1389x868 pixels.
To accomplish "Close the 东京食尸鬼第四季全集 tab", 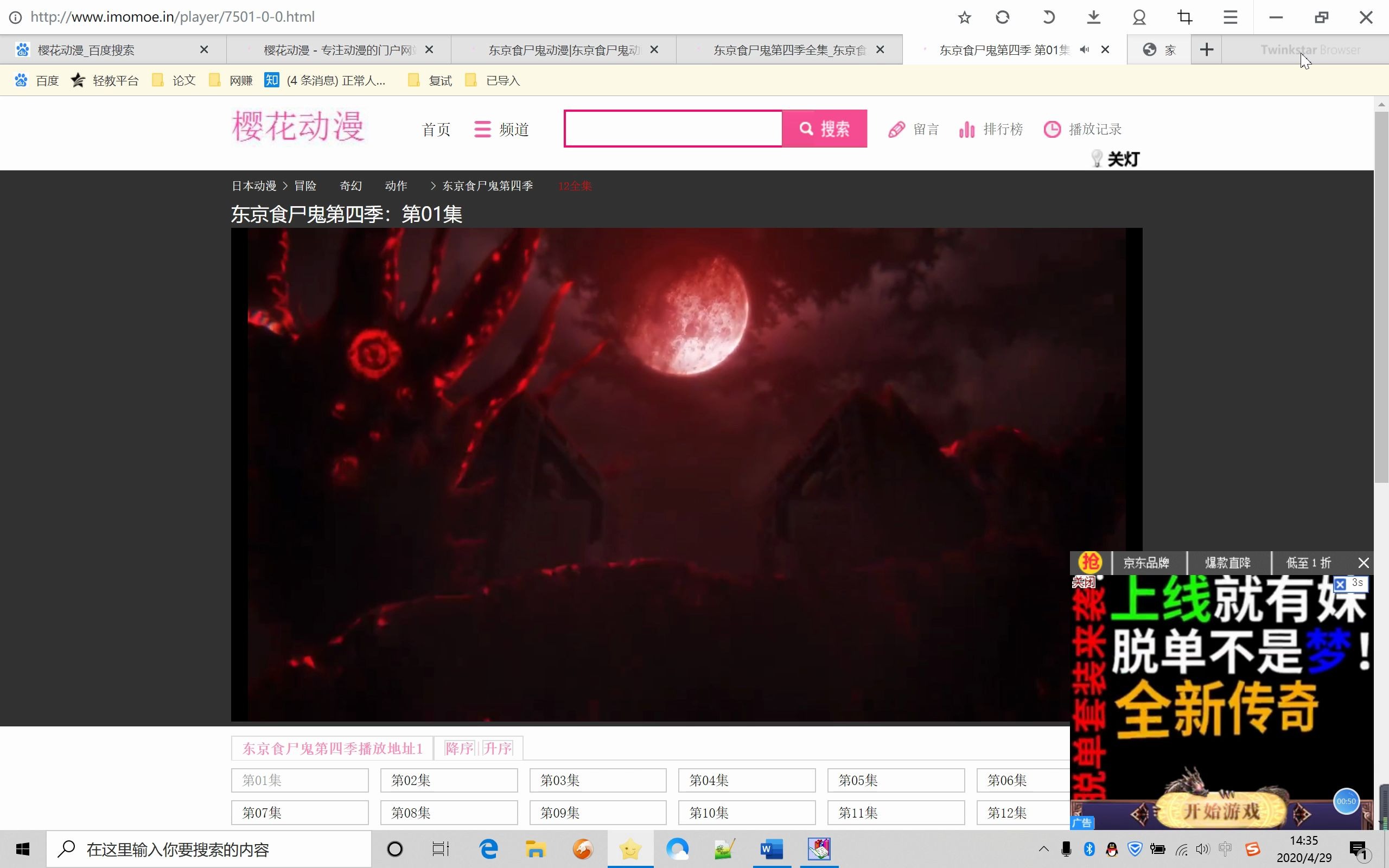I will [x=880, y=50].
